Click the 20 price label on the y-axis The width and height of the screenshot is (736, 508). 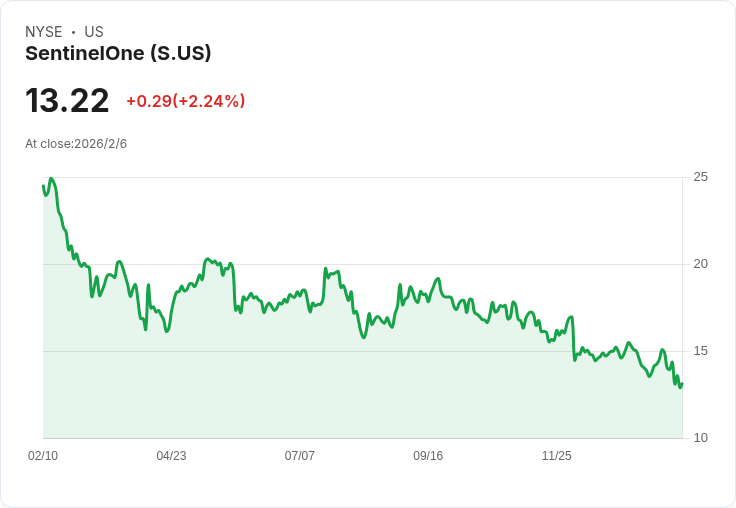(x=701, y=264)
